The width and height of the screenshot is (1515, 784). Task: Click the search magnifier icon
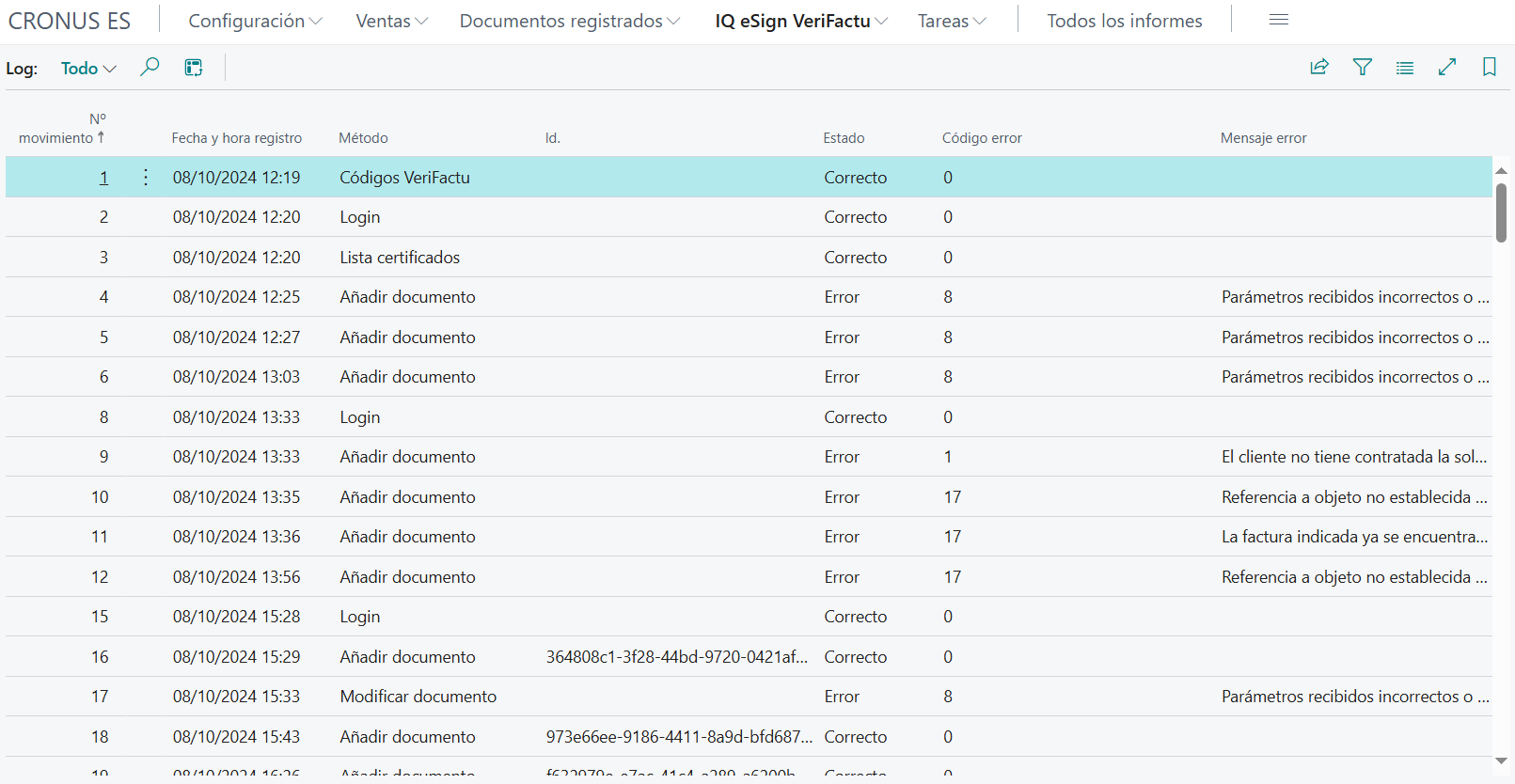[x=150, y=68]
